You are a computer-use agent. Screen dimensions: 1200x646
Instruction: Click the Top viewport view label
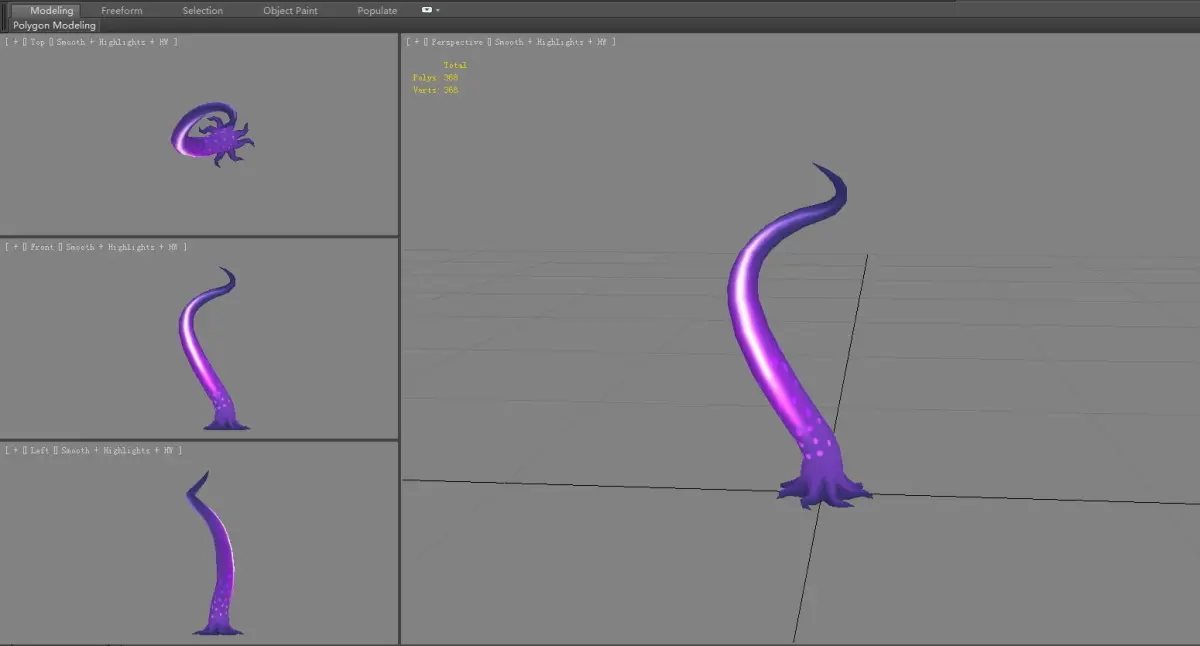(38, 42)
